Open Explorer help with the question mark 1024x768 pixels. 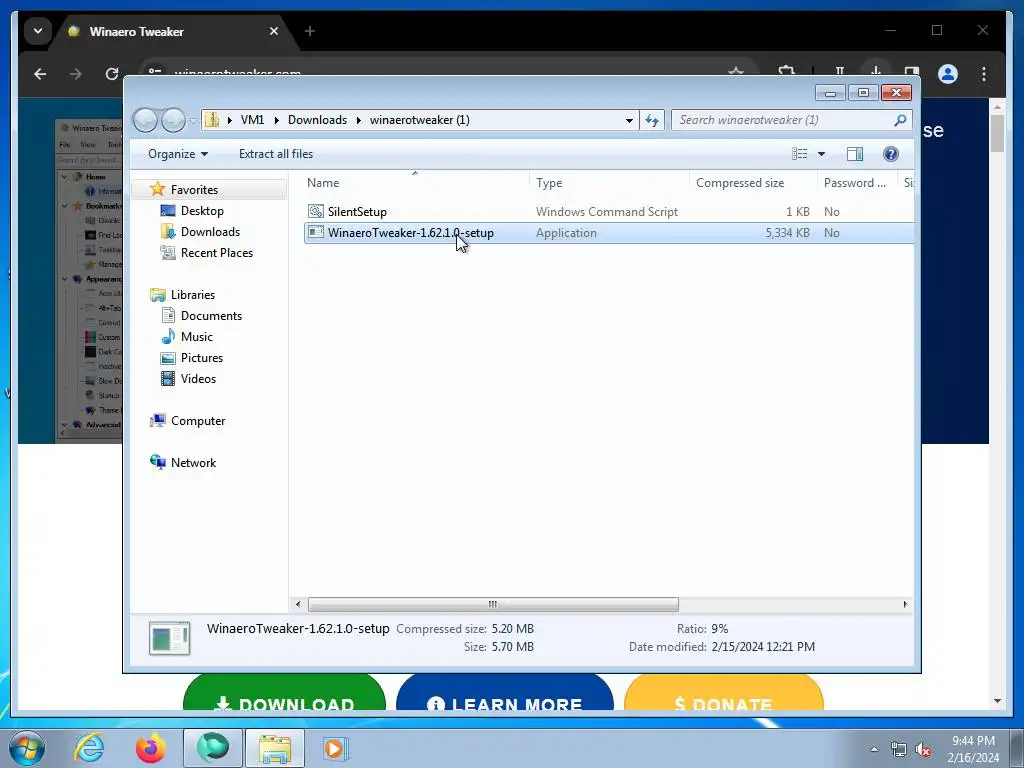(891, 153)
